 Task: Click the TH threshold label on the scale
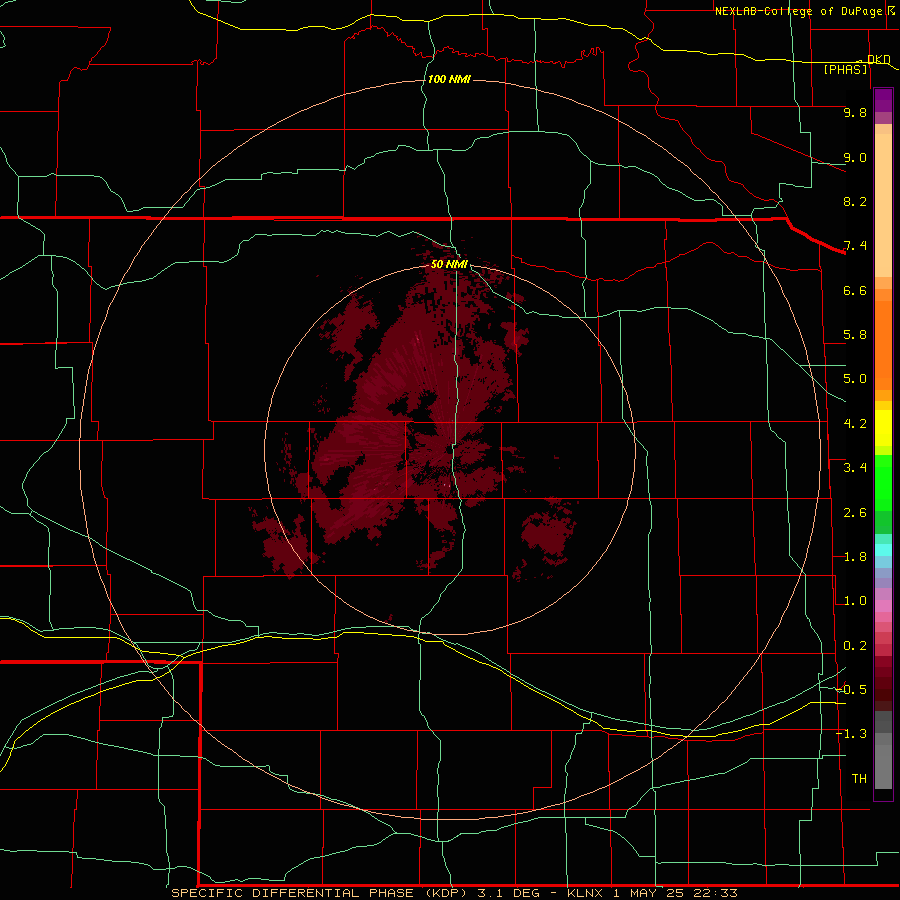click(x=859, y=779)
